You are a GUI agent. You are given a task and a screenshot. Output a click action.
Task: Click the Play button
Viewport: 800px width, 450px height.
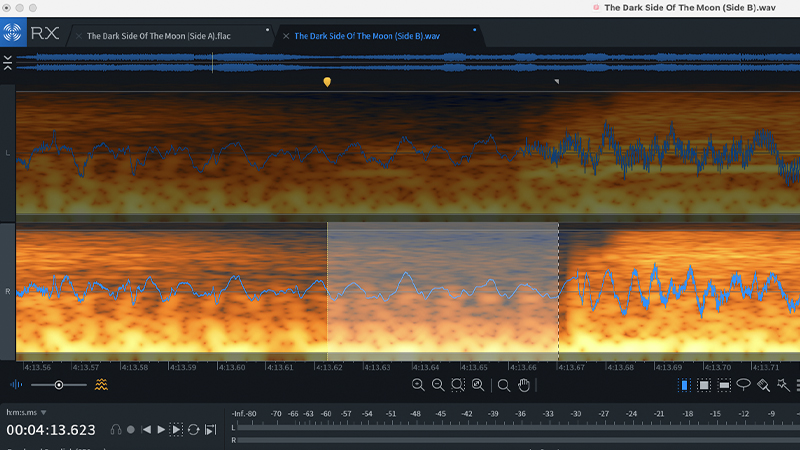[161, 430]
